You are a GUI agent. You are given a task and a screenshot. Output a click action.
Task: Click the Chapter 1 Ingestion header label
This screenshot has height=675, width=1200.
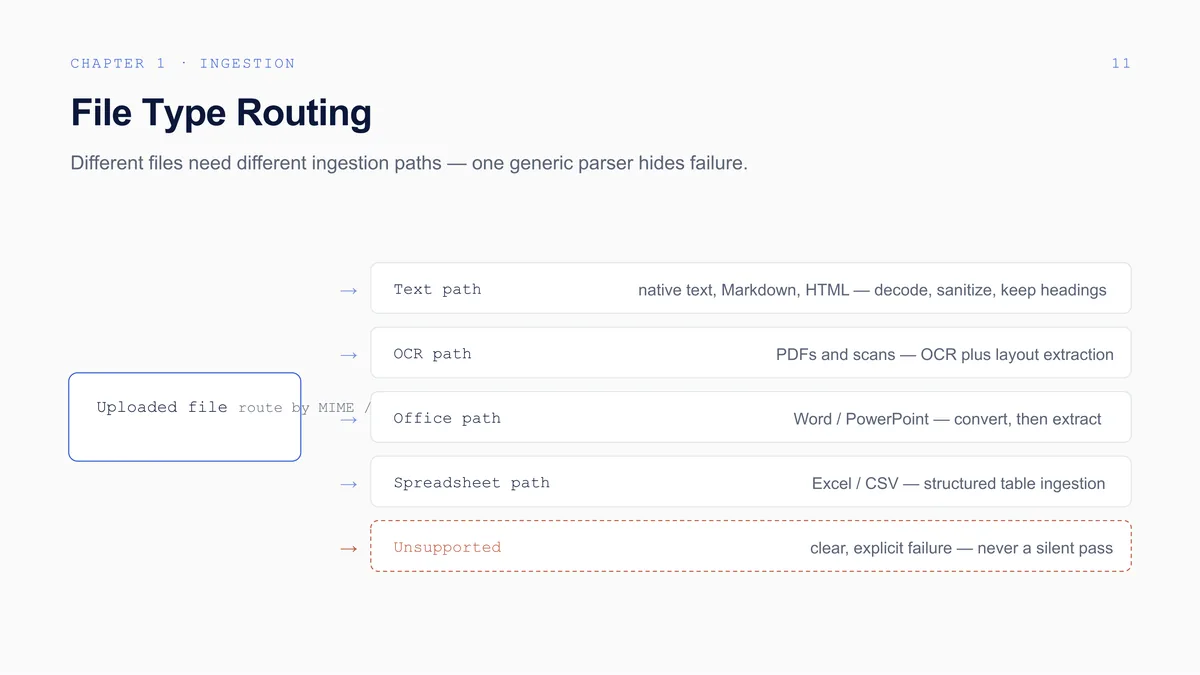pos(183,63)
